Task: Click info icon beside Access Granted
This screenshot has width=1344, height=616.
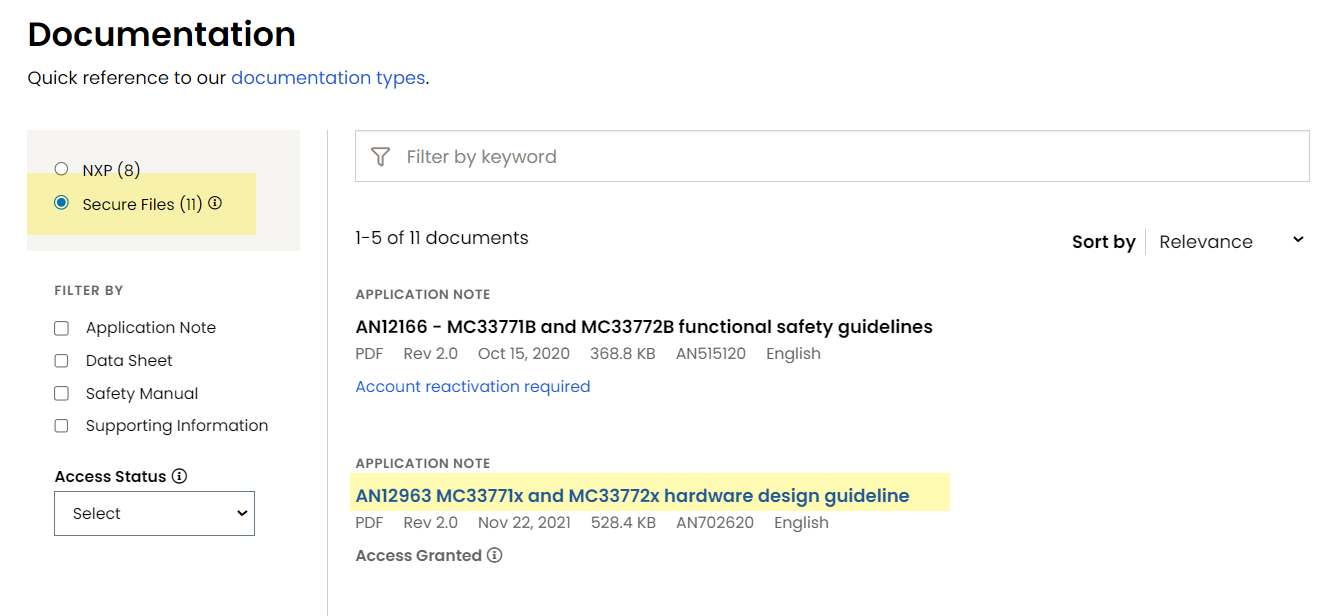Action: click(494, 555)
